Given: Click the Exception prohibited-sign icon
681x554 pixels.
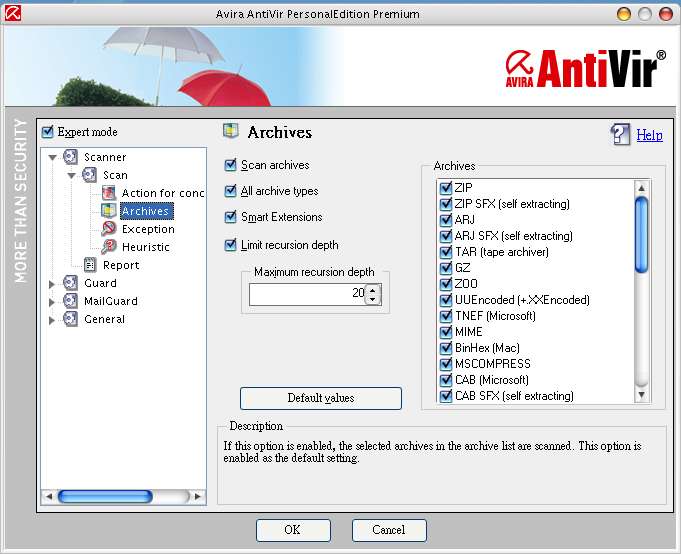Looking at the screenshot, I should (x=109, y=228).
